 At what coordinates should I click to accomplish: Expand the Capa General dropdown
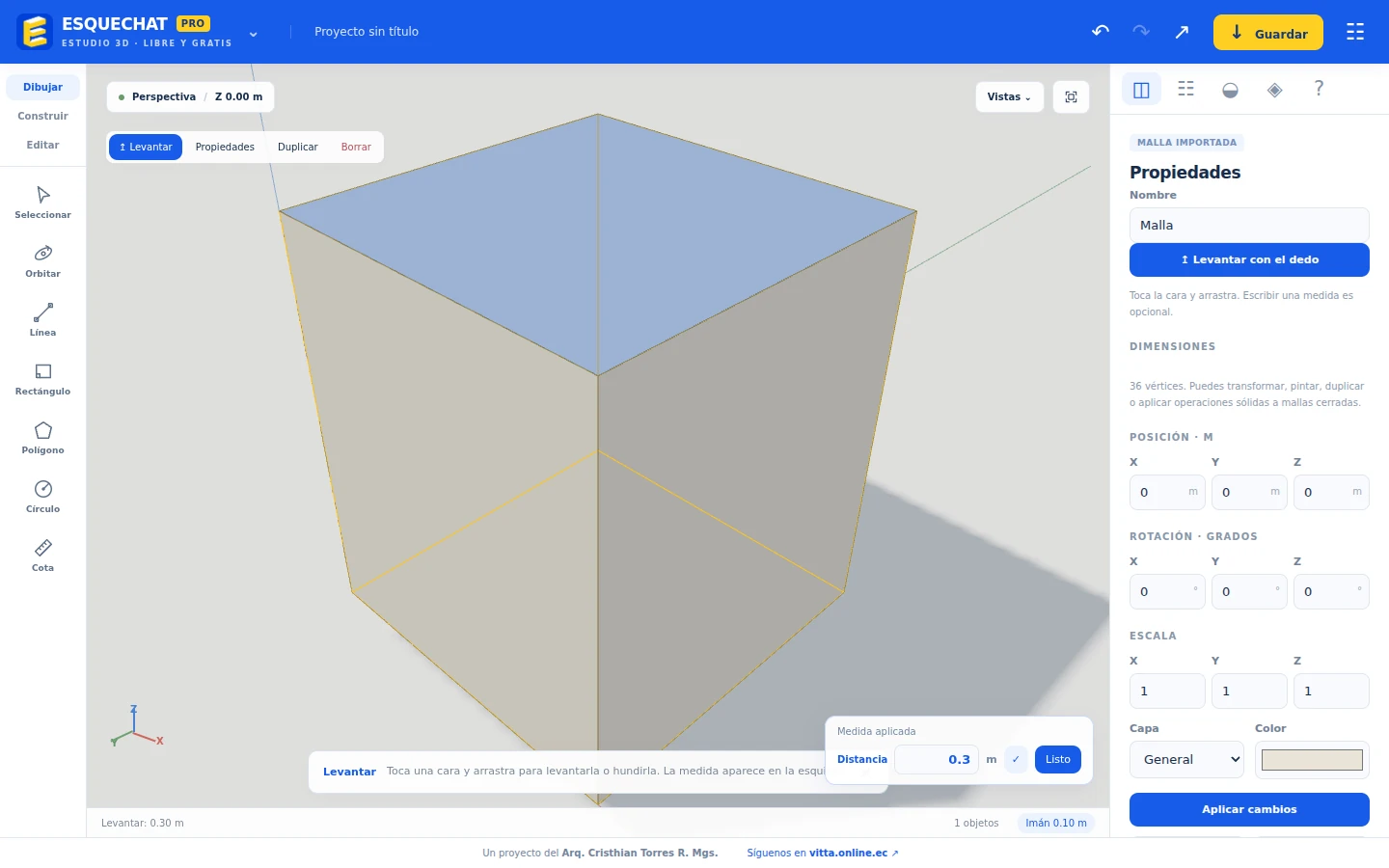[1186, 759]
